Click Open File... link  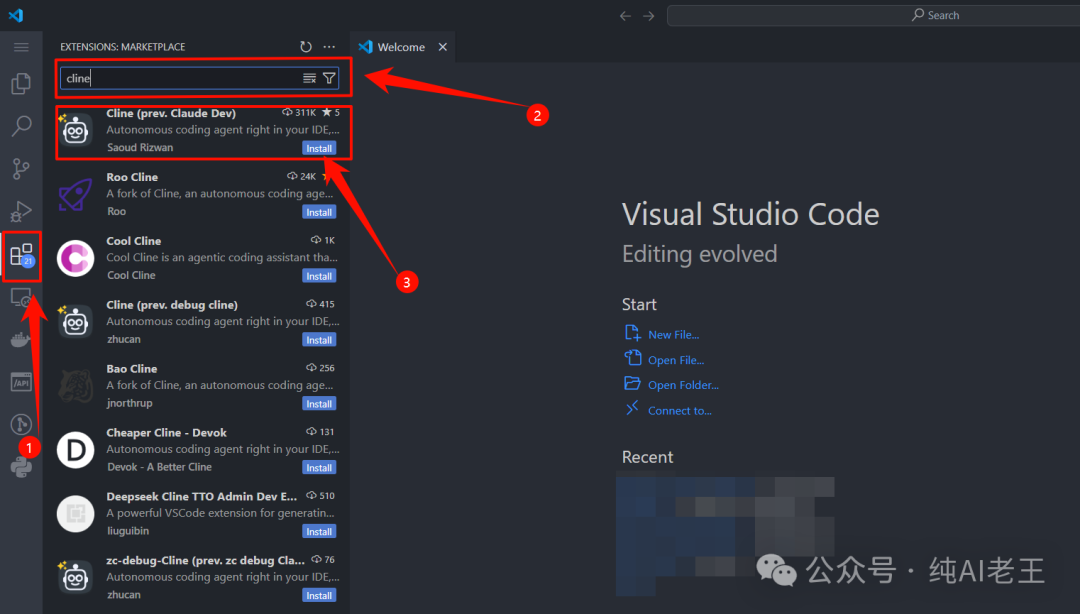(676, 360)
